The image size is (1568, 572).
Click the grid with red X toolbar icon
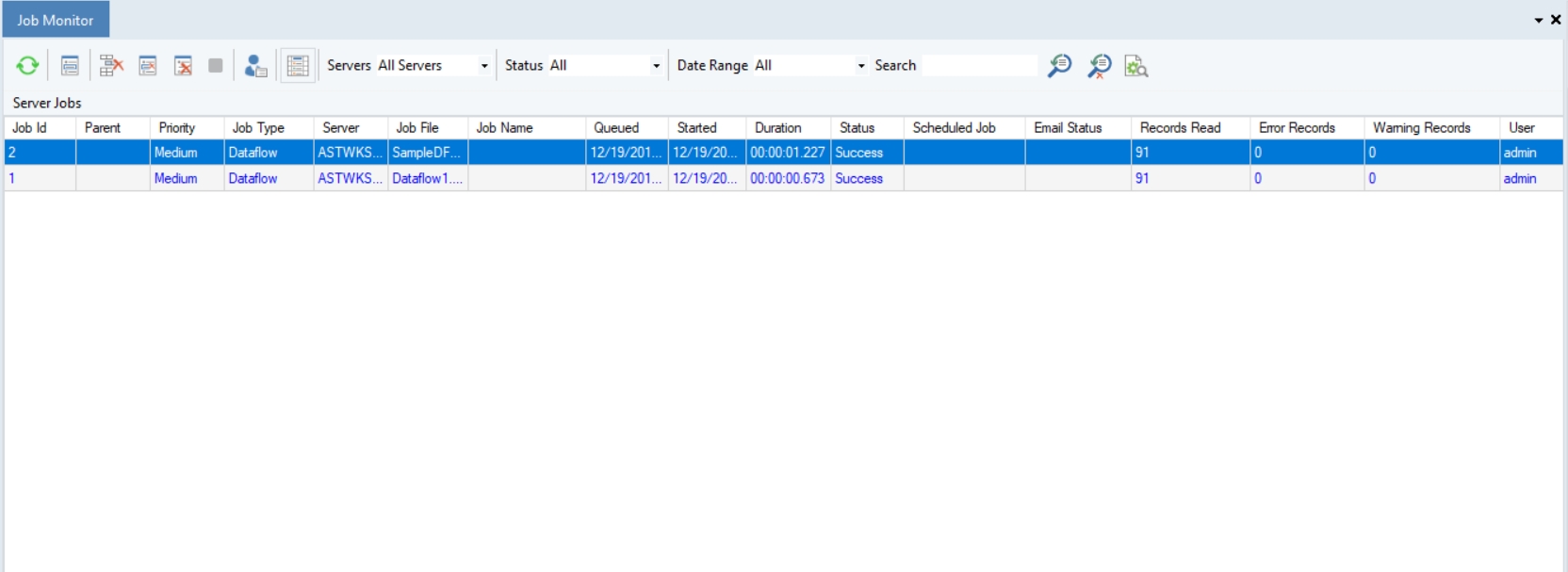click(111, 65)
